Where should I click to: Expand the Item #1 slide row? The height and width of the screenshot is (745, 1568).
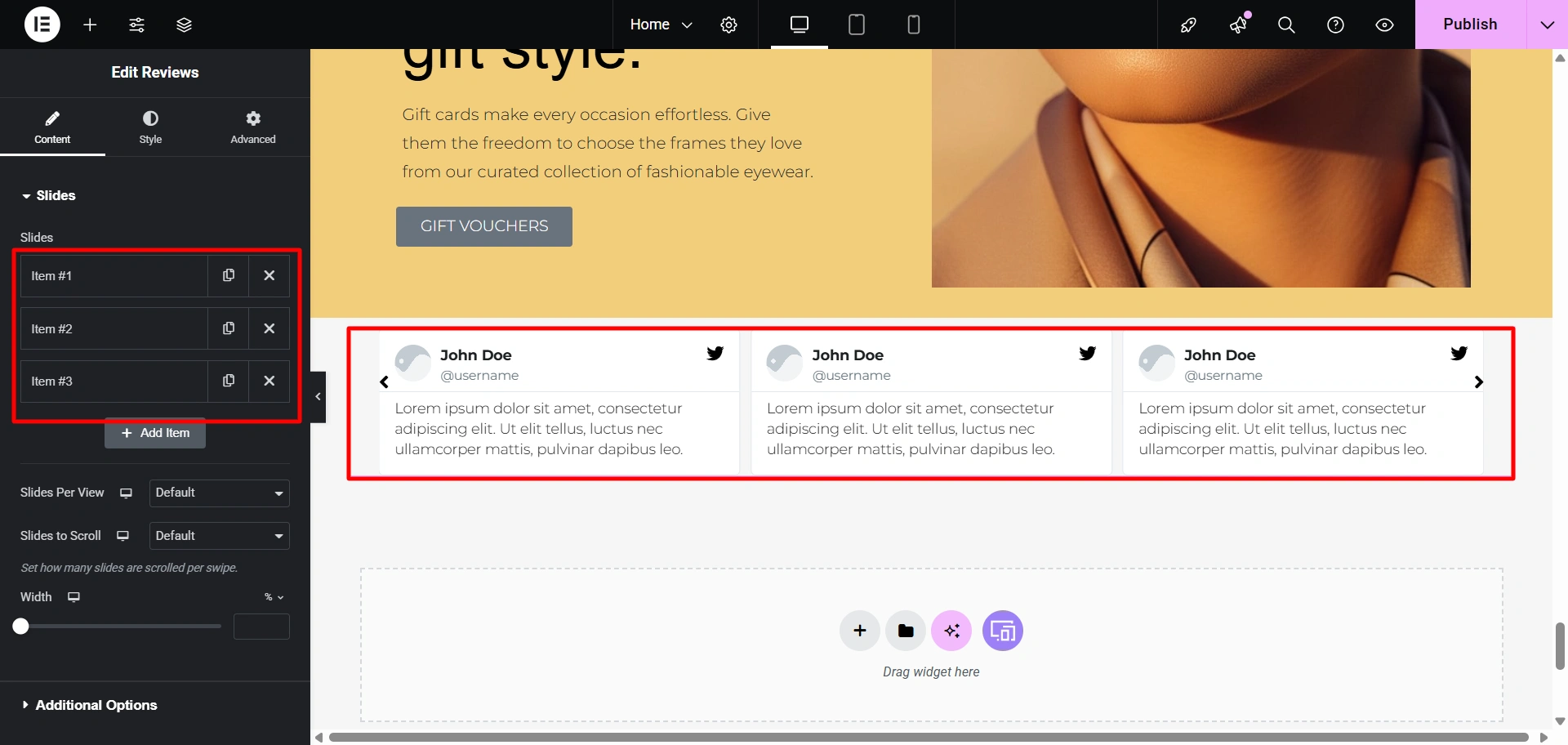[114, 275]
